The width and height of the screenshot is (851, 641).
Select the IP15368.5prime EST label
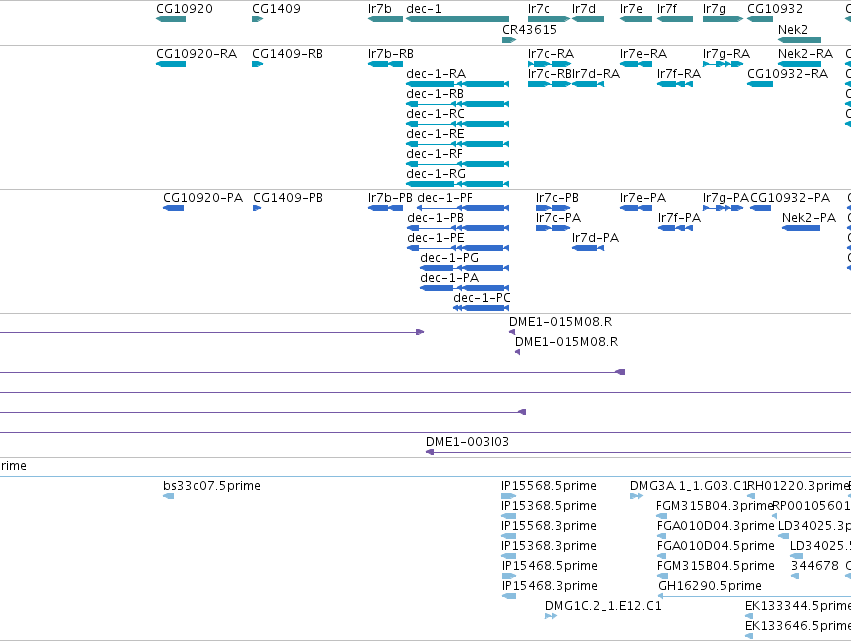(x=549, y=506)
